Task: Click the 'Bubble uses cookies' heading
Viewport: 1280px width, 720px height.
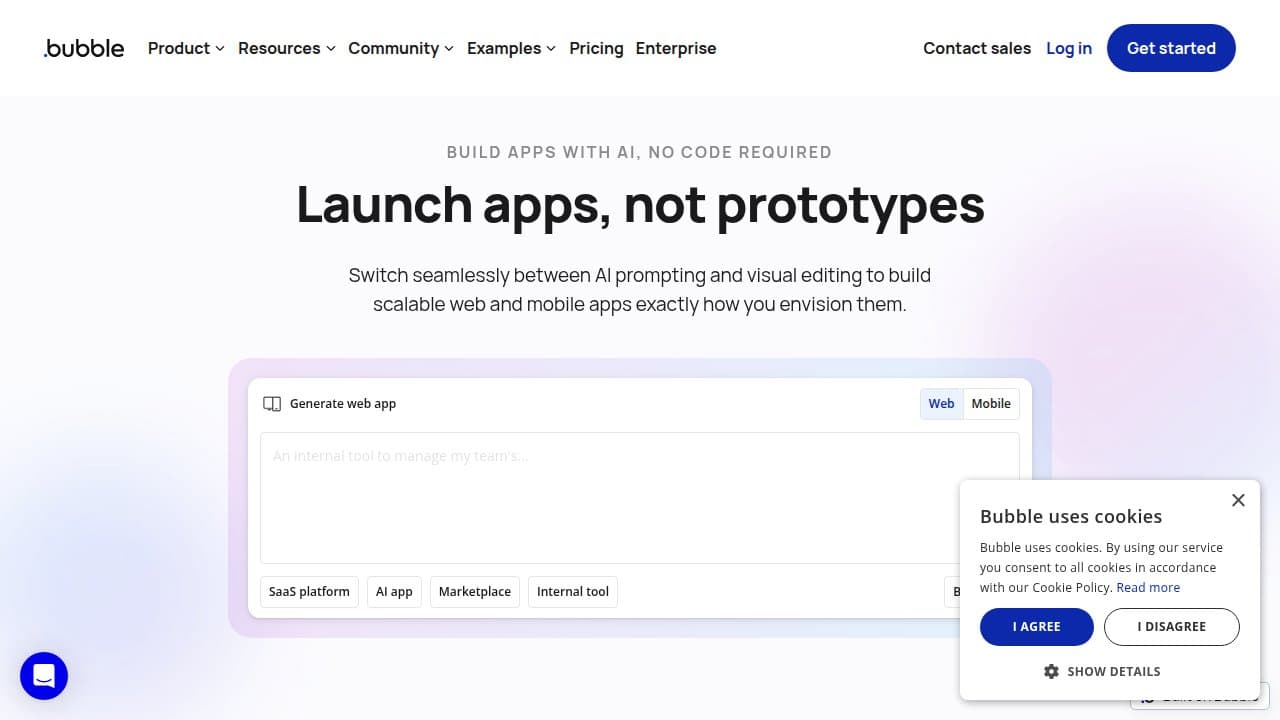Action: click(1071, 517)
